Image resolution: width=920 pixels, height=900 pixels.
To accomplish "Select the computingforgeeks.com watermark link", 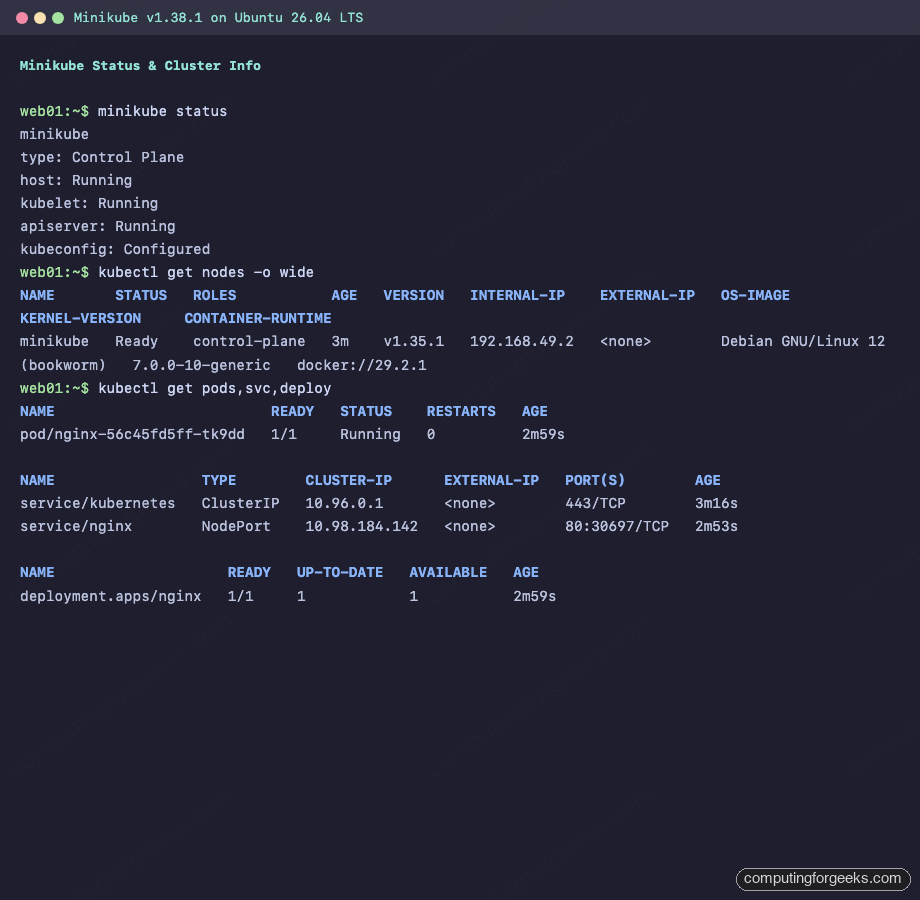I will pos(822,879).
